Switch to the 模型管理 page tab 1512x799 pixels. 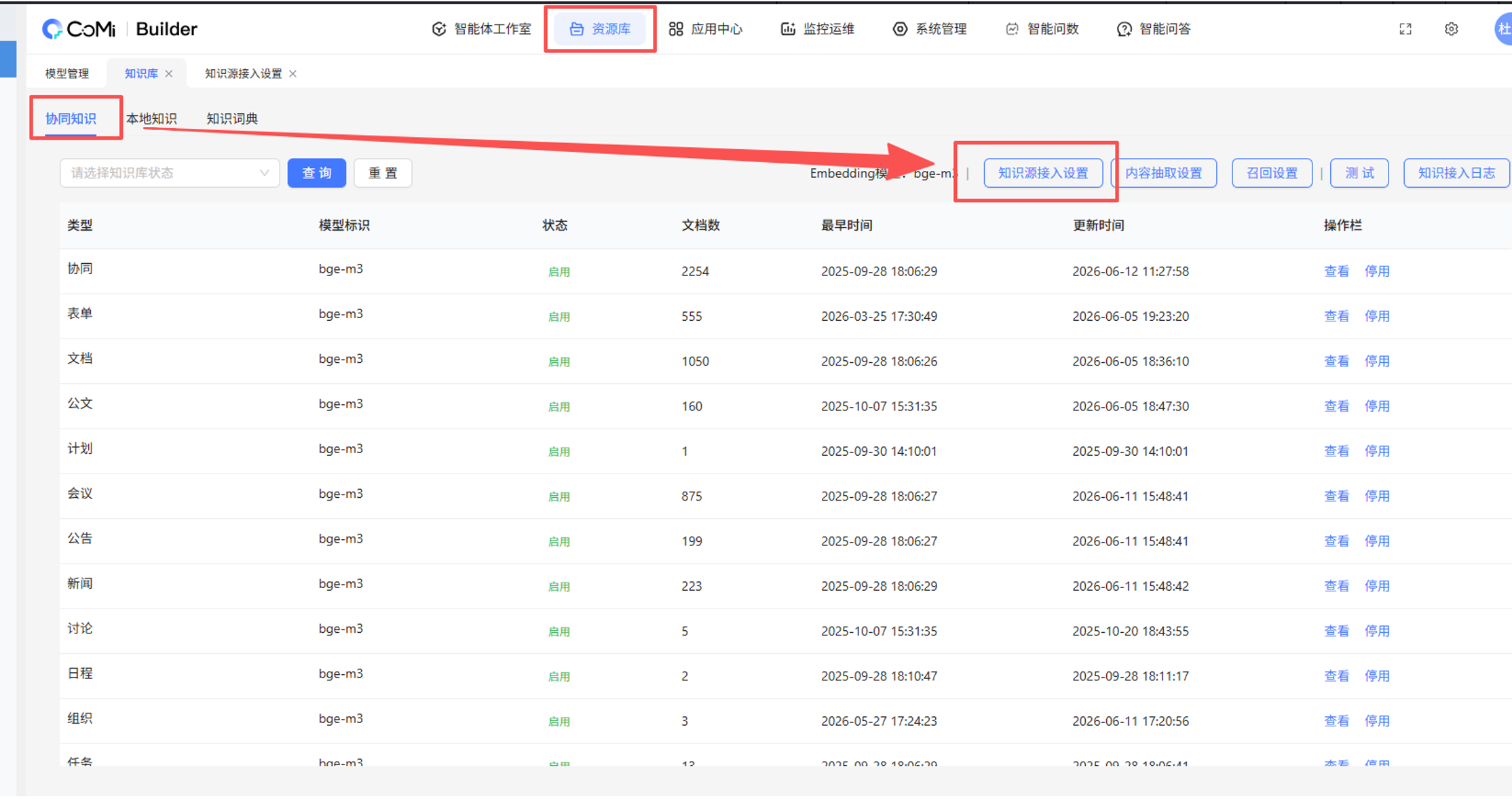pos(67,73)
